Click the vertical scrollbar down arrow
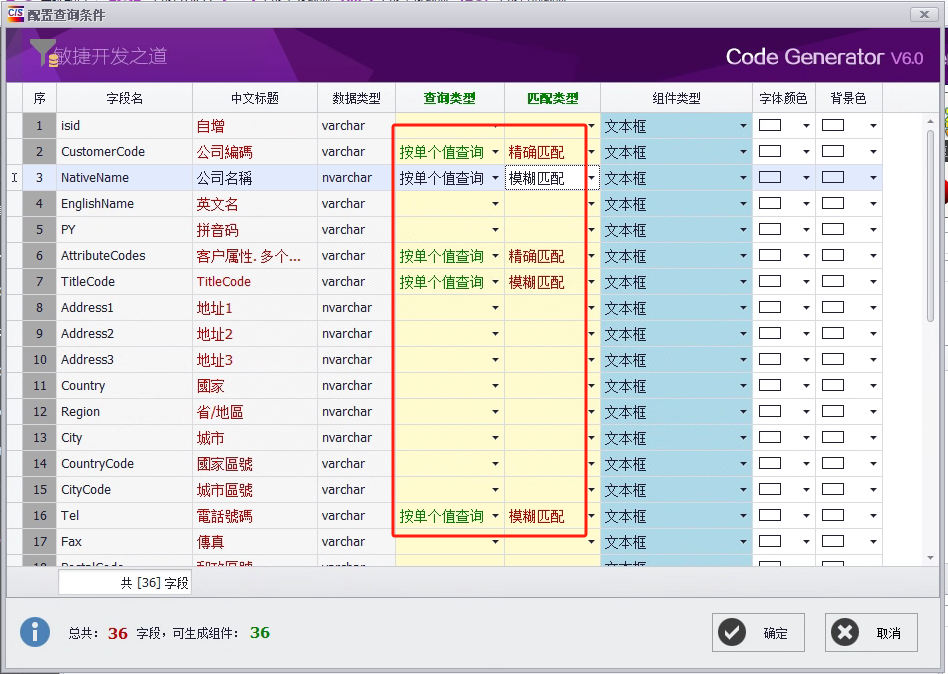This screenshot has width=948, height=674. click(930, 558)
